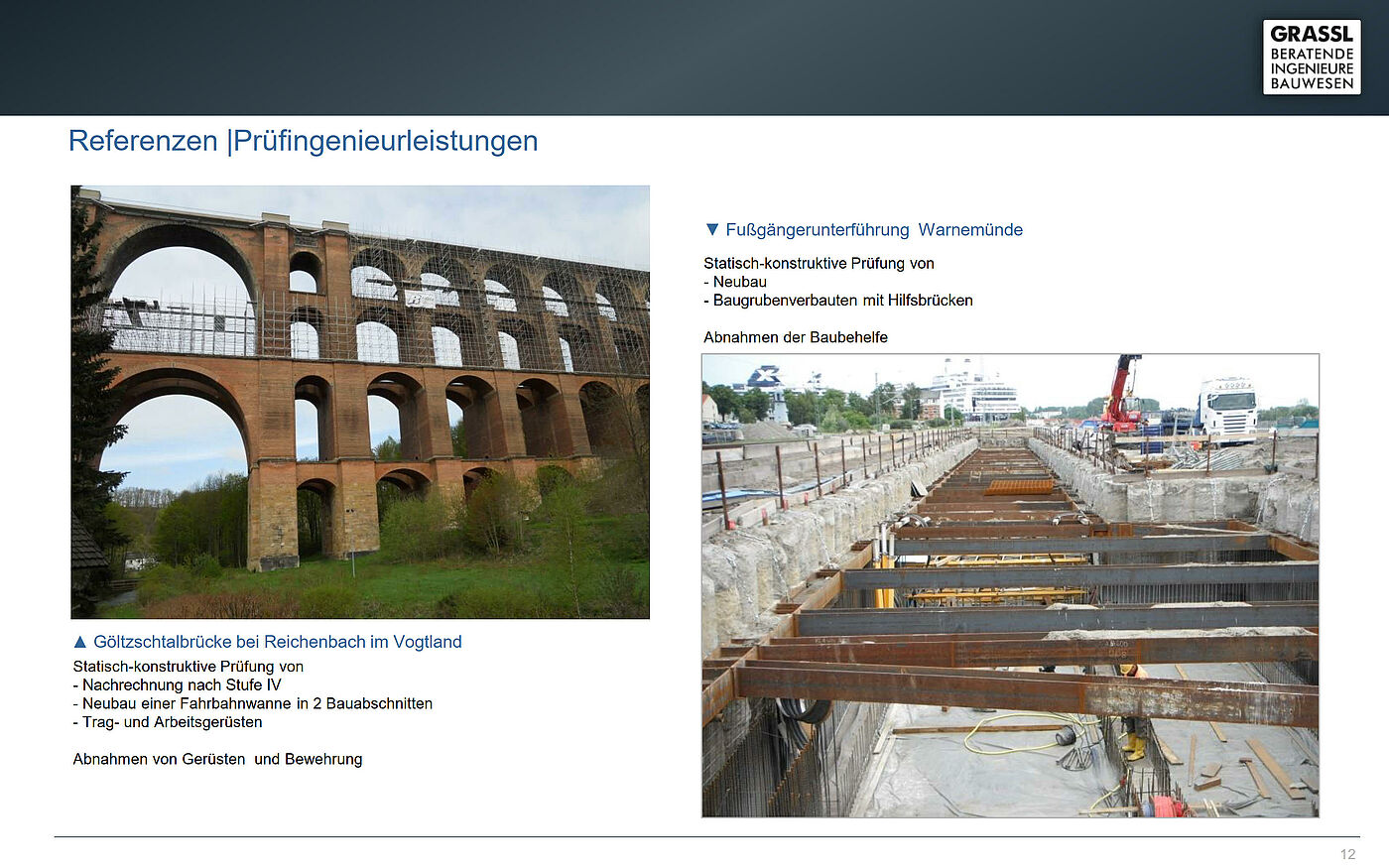Open the Göltzschtalbrücke viaduct photo
1389x868 pixels.
pyautogui.click(x=360, y=402)
